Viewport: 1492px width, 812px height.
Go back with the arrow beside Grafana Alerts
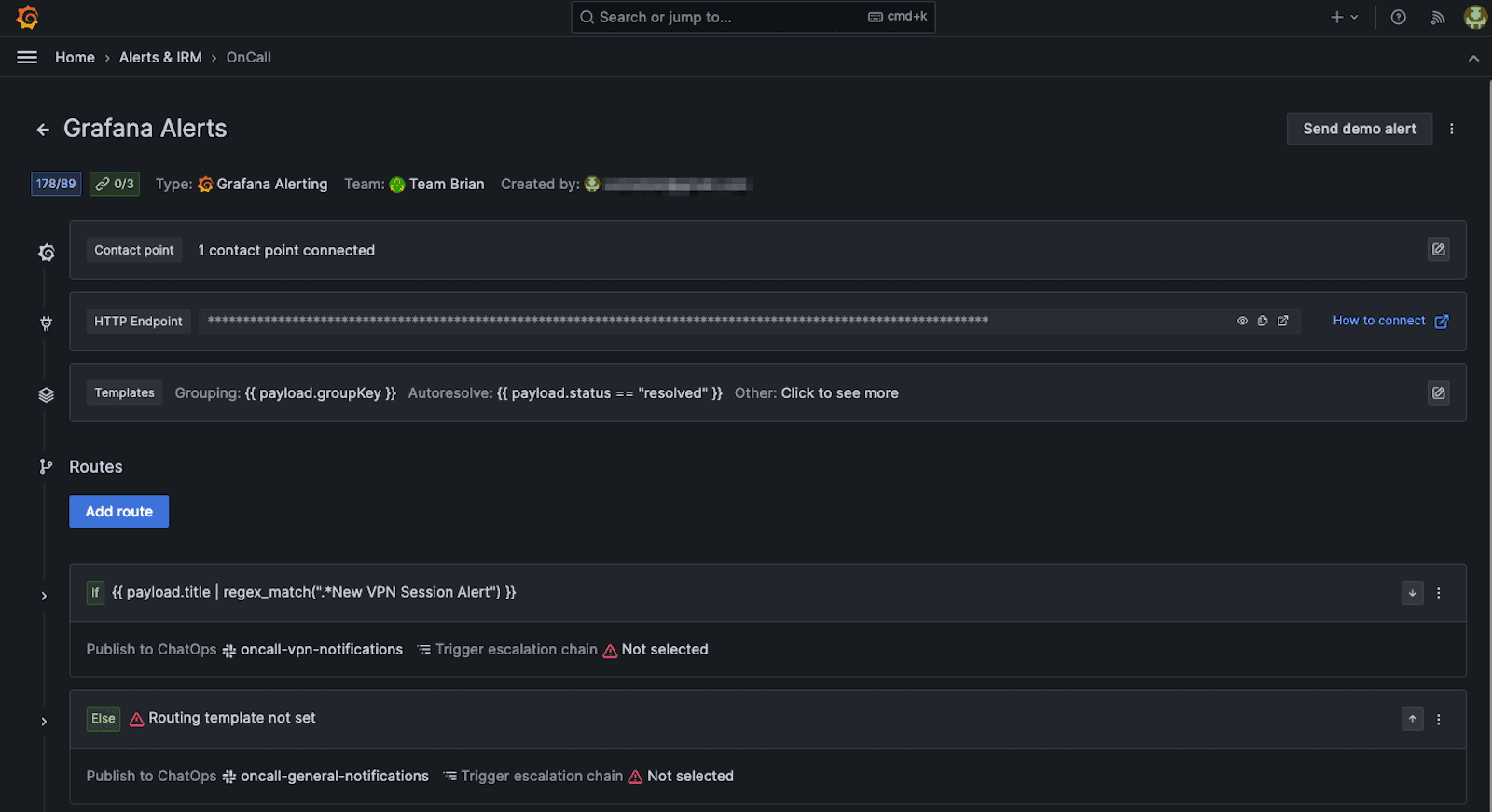(43, 130)
